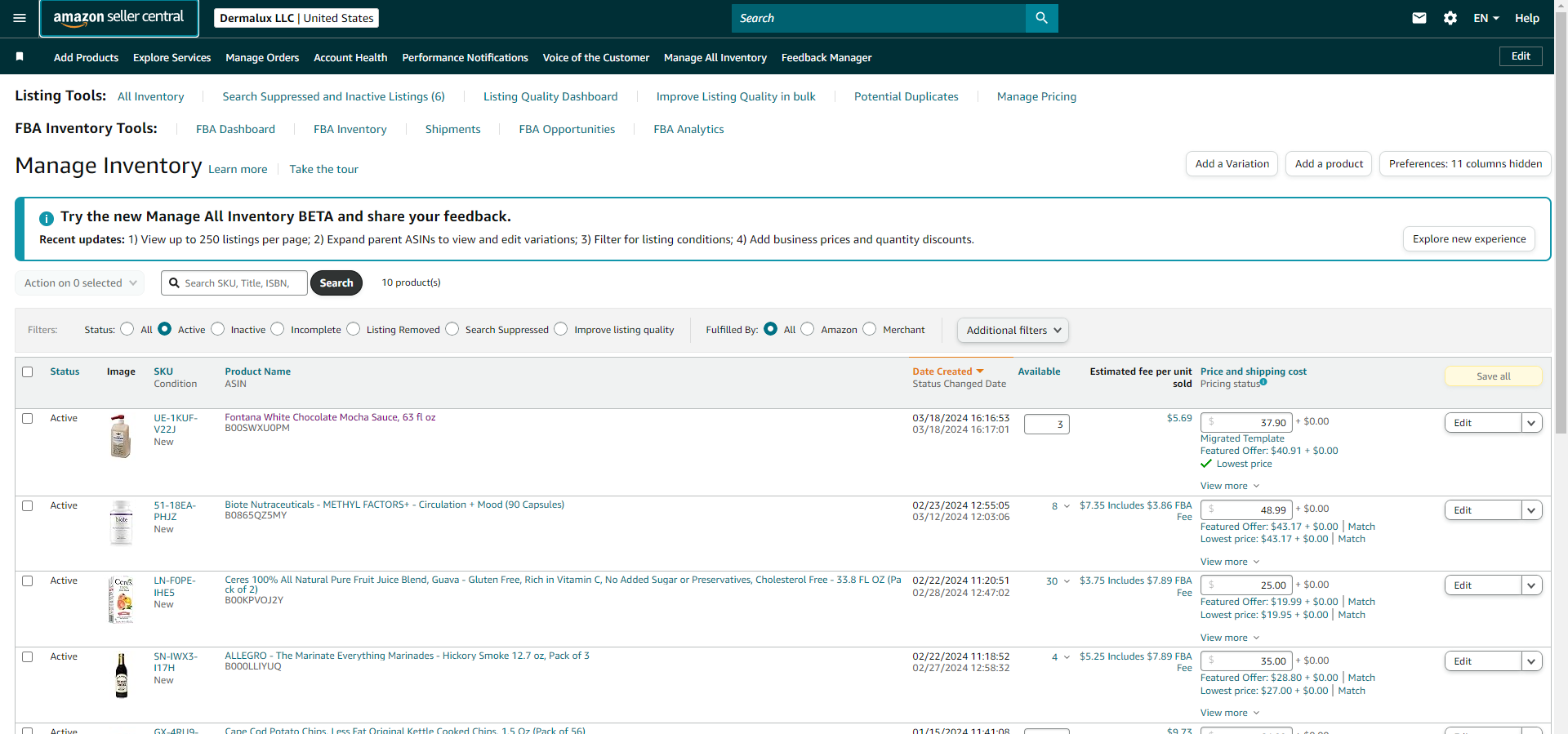Click price field showing 37.90
The image size is (1568, 734).
pos(1246,423)
